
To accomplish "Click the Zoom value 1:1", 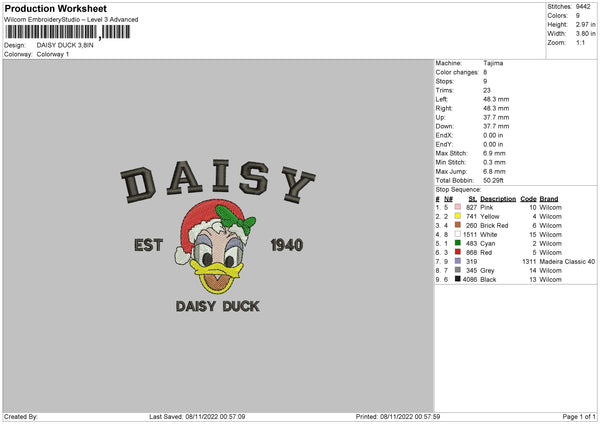I will point(580,42).
